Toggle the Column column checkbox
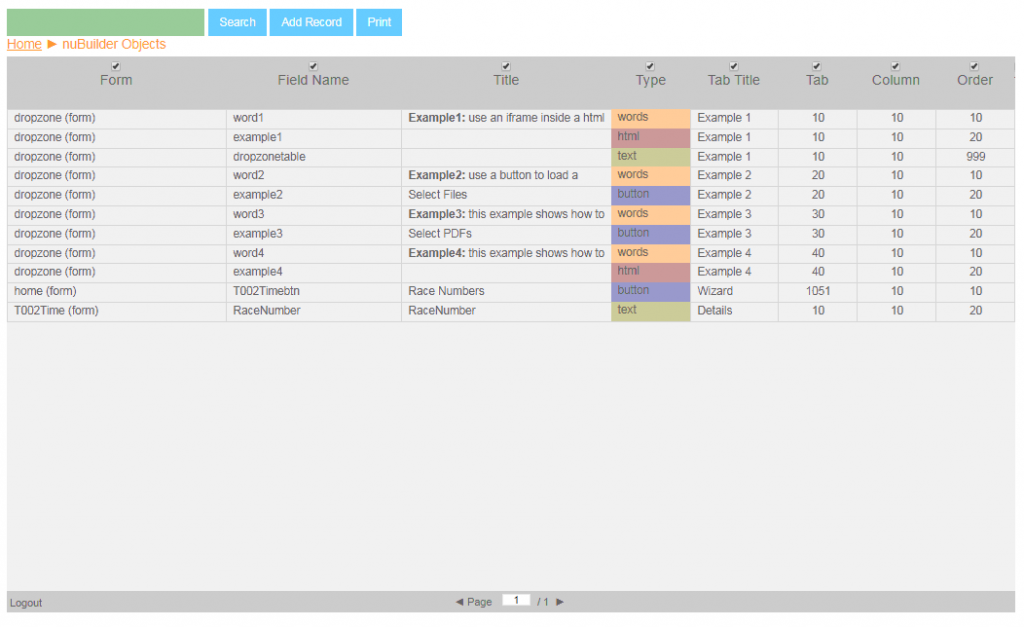The image size is (1024, 627). (895, 66)
